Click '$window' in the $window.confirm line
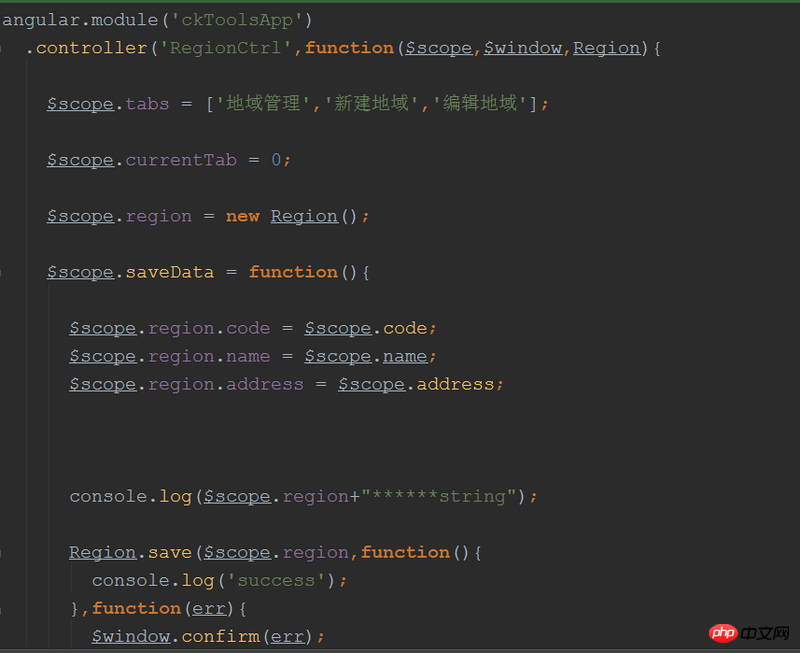Screen dimensions: 800x653 [131, 637]
